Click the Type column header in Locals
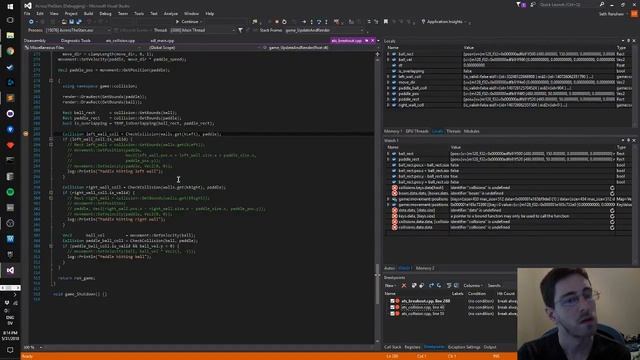The height and width of the screenshot is (360, 640). pos(621,48)
